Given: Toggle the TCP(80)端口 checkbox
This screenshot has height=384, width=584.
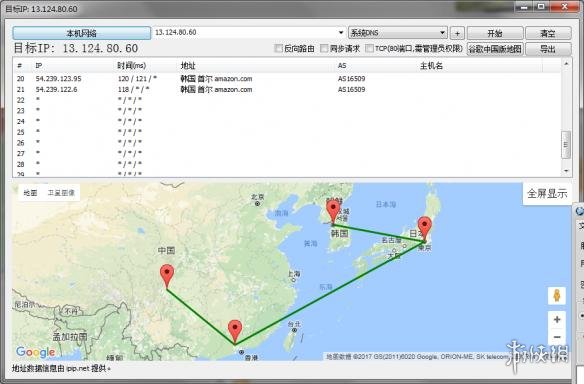Looking at the screenshot, I should 369,48.
